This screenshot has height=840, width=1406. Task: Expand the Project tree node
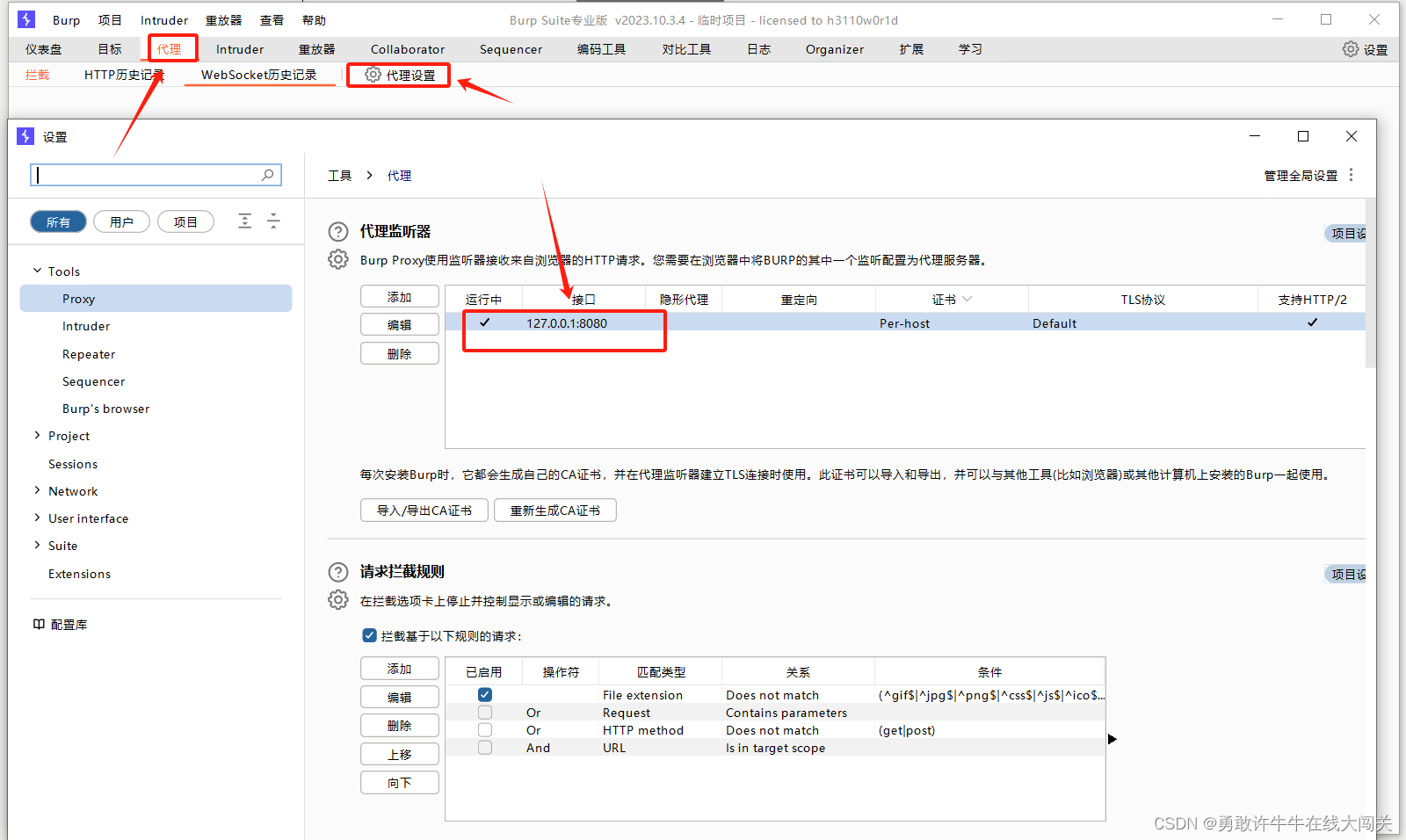point(37,435)
